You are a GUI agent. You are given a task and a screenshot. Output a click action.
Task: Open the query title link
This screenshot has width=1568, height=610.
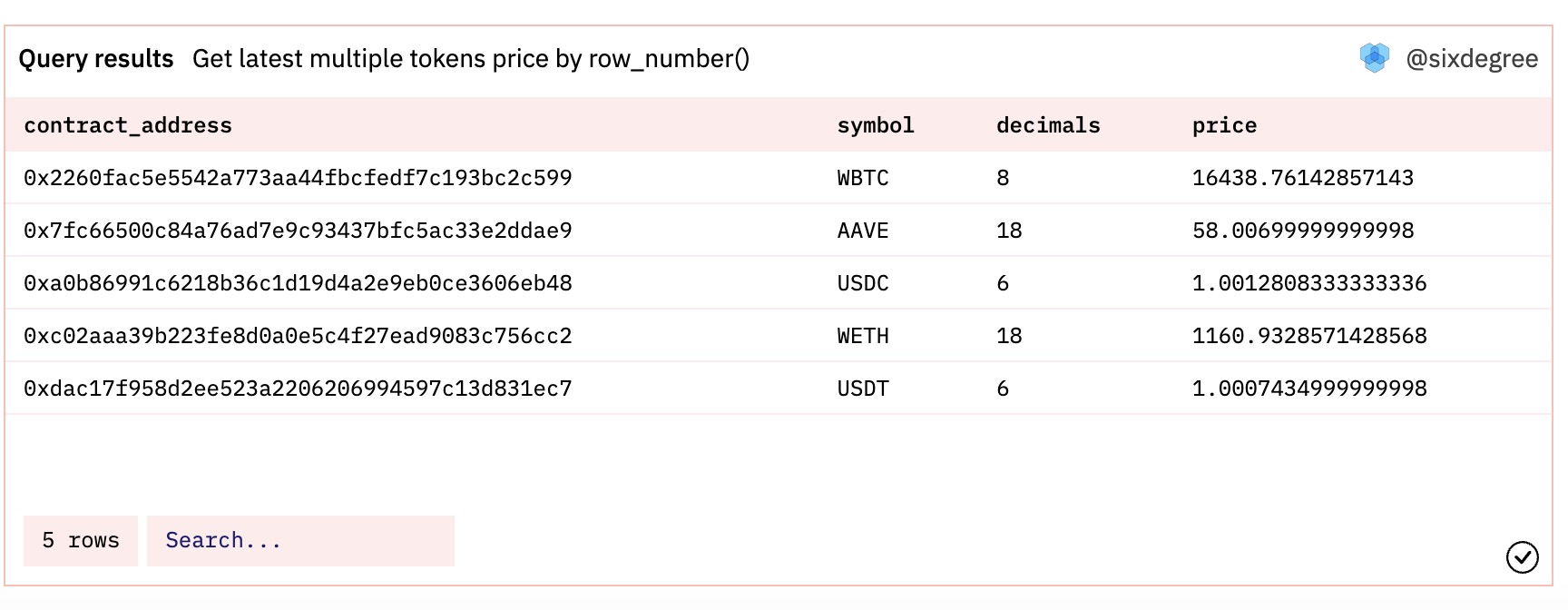tap(470, 59)
